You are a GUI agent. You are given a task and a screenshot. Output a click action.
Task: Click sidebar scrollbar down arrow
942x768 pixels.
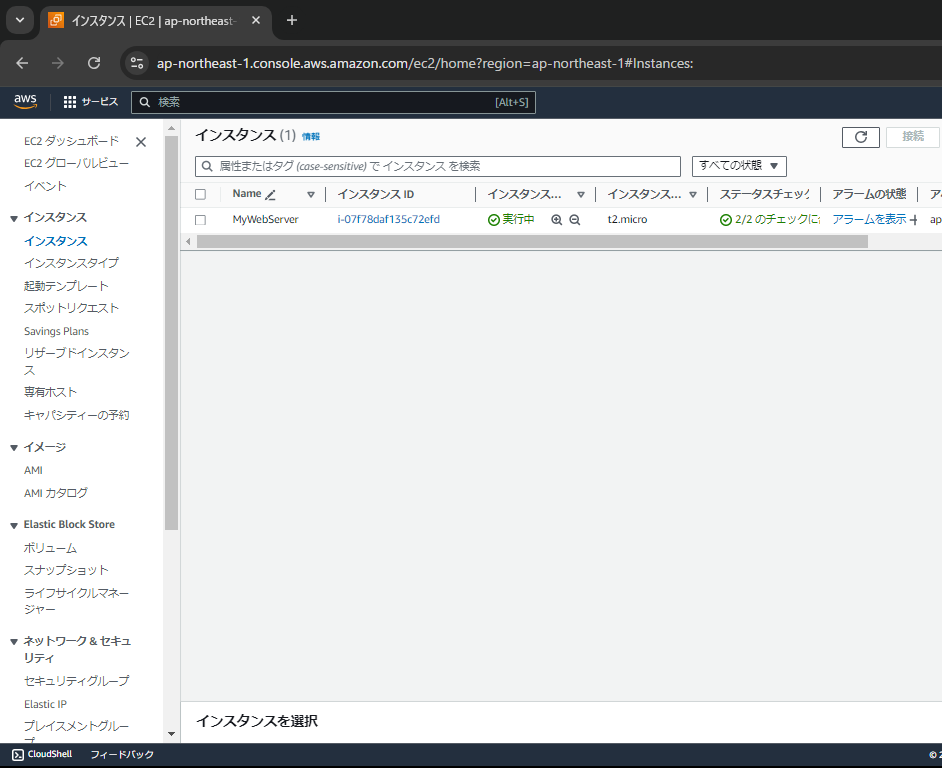click(171, 734)
